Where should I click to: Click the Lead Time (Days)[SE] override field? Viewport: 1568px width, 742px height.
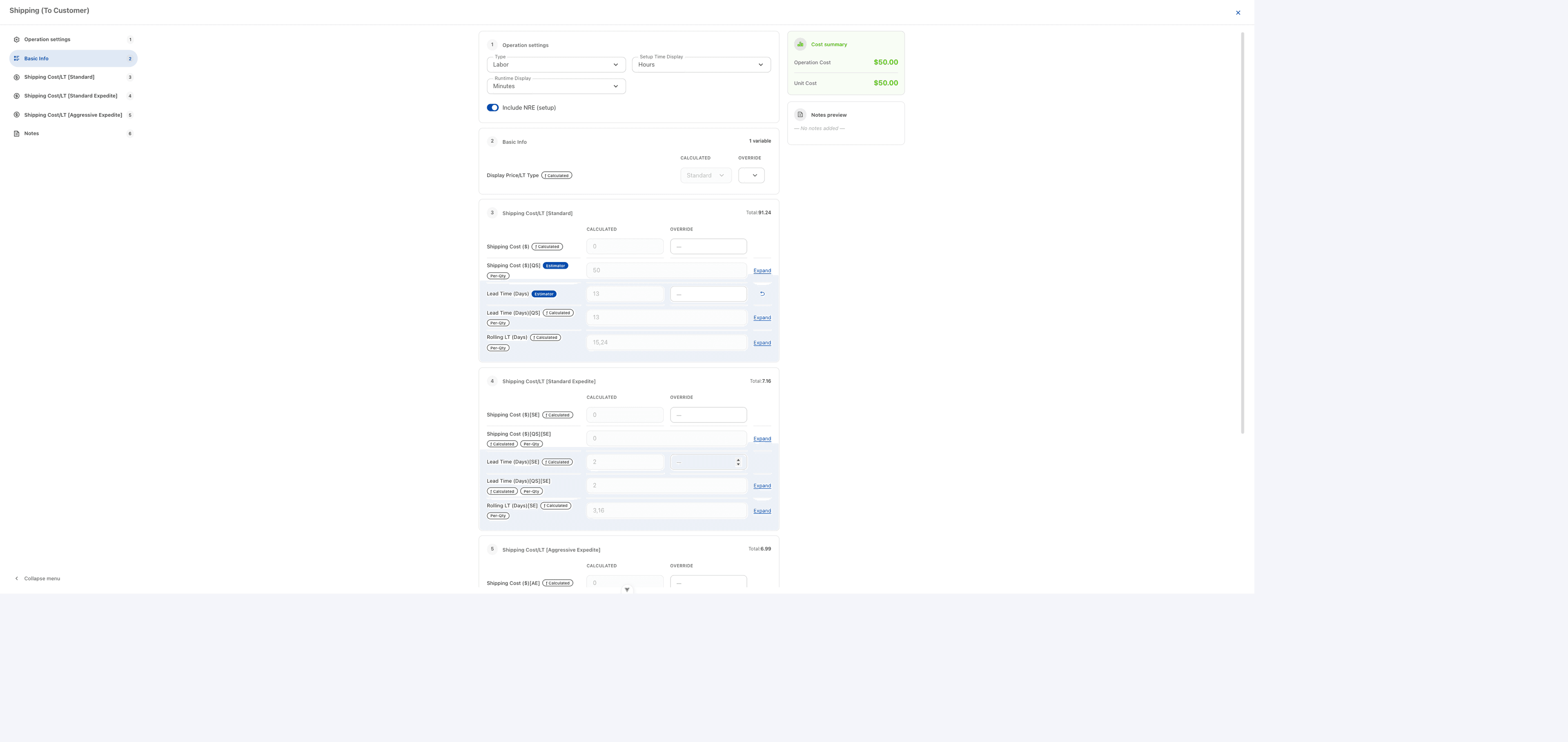[x=708, y=462]
